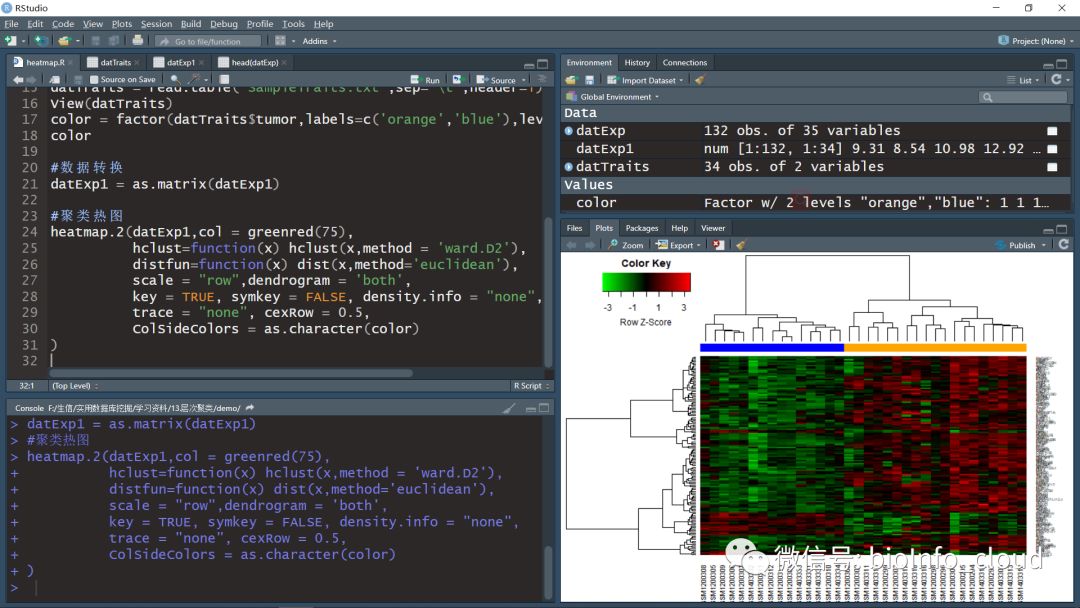This screenshot has height=608, width=1080.
Task: Click the code tools magic wand
Action: [x=195, y=80]
